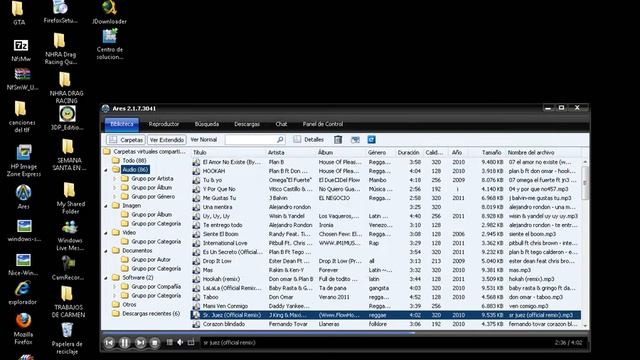Screen dimensions: 640x360
Task: Open the Descargas tab
Action: pos(247,124)
